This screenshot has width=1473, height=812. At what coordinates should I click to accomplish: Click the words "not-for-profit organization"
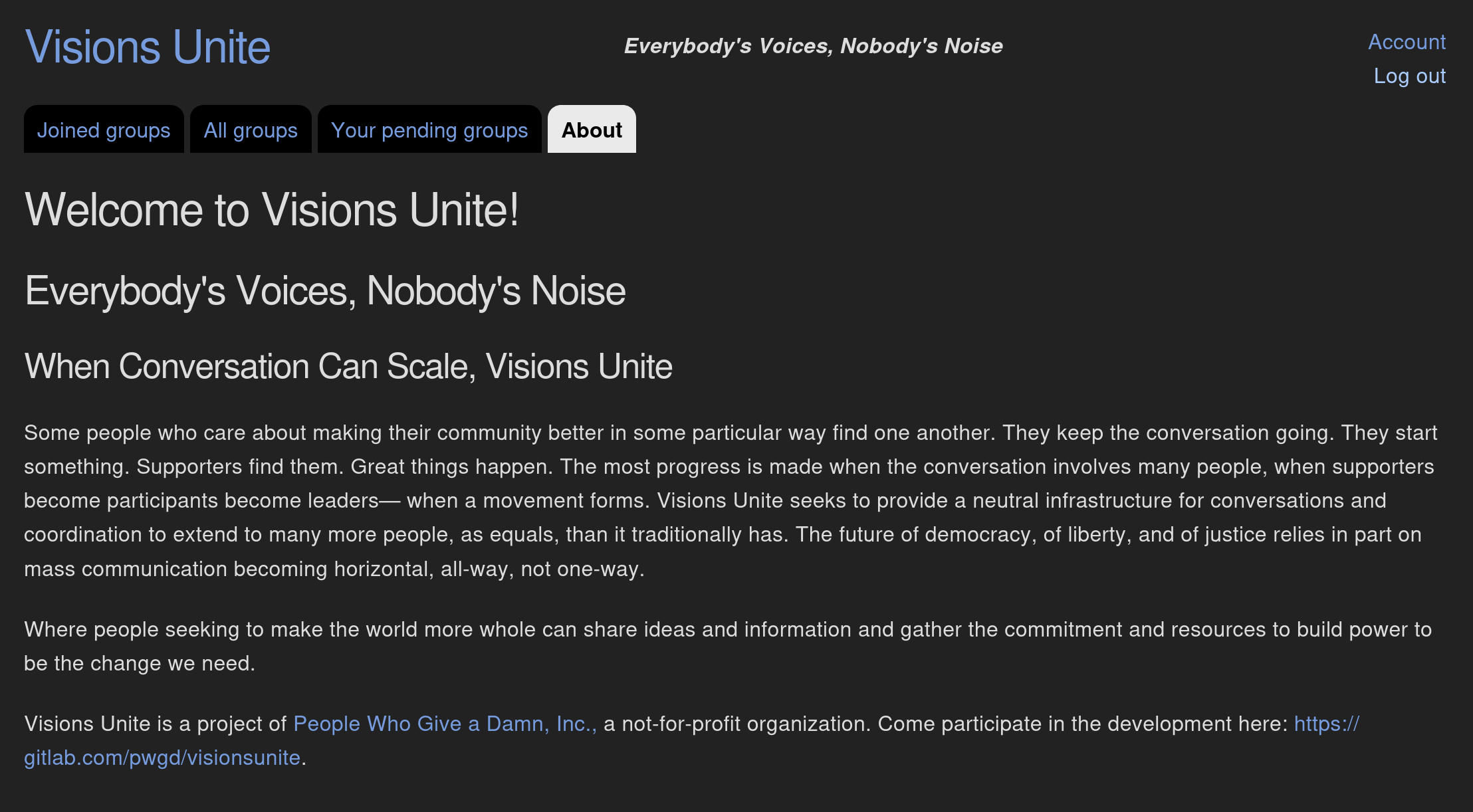(x=746, y=724)
